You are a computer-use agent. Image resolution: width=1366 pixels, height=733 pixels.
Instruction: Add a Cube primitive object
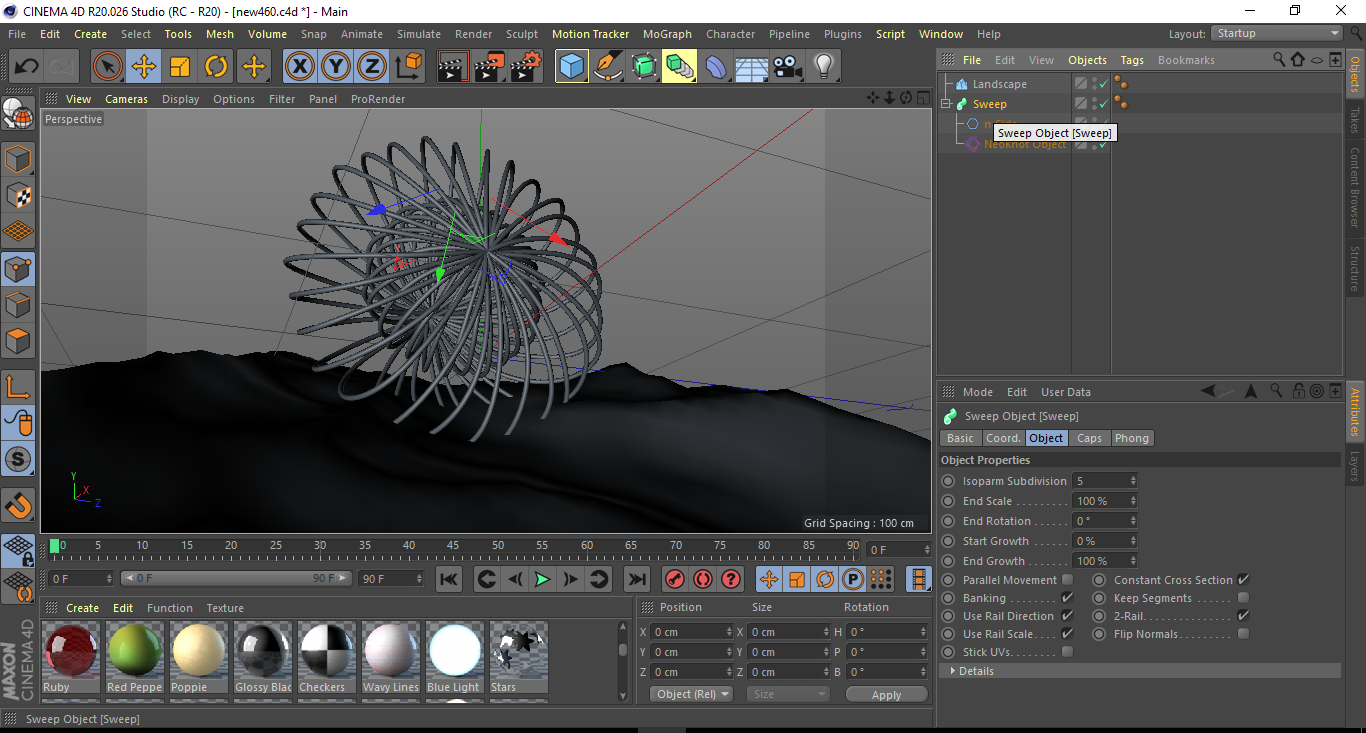coord(571,67)
